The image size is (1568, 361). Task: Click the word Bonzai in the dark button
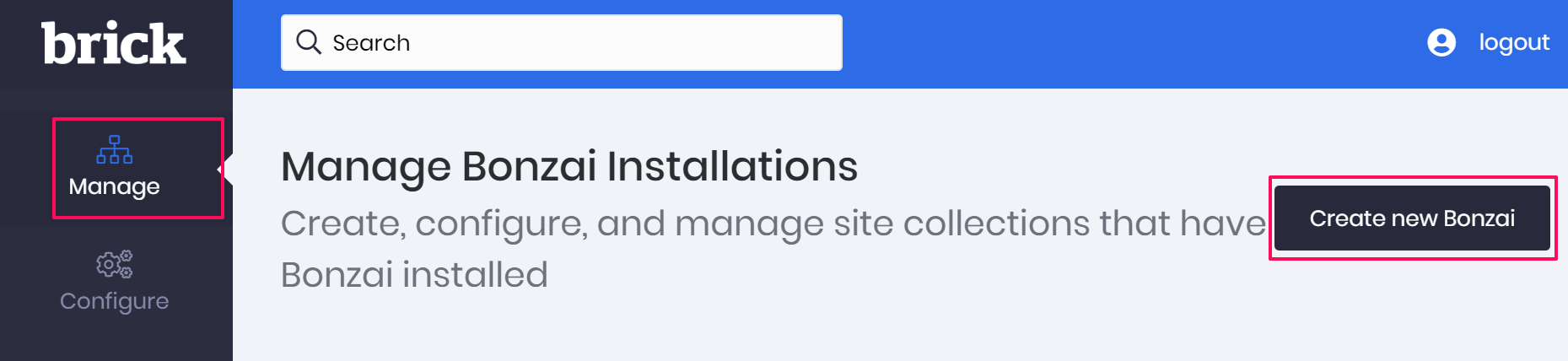(1479, 218)
